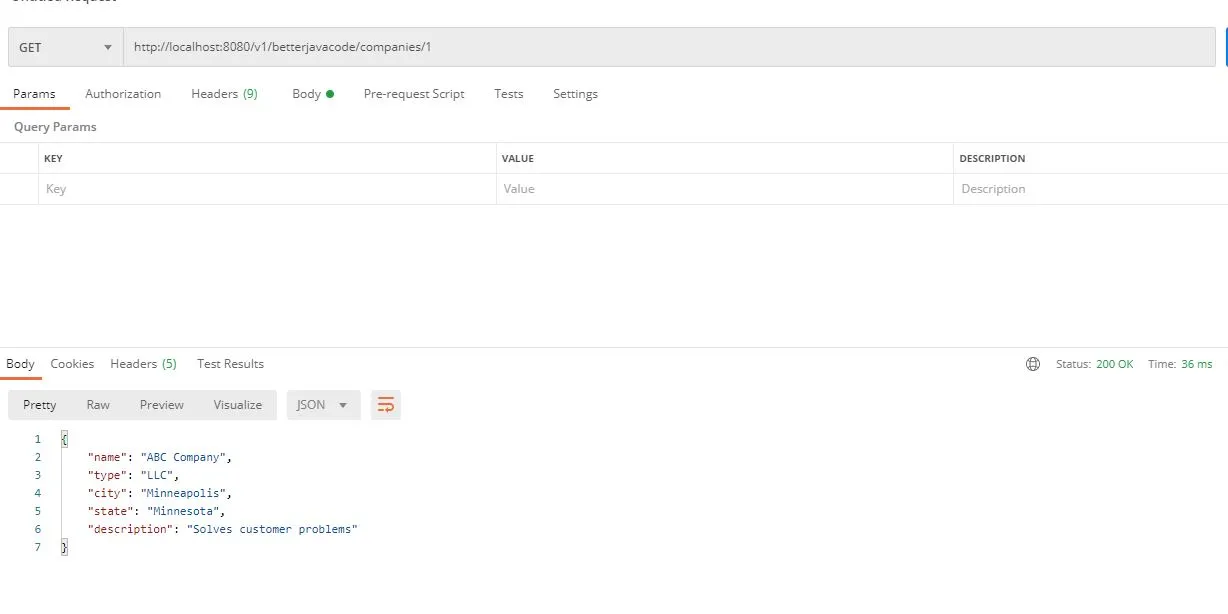Open the Visualize response view

[237, 404]
